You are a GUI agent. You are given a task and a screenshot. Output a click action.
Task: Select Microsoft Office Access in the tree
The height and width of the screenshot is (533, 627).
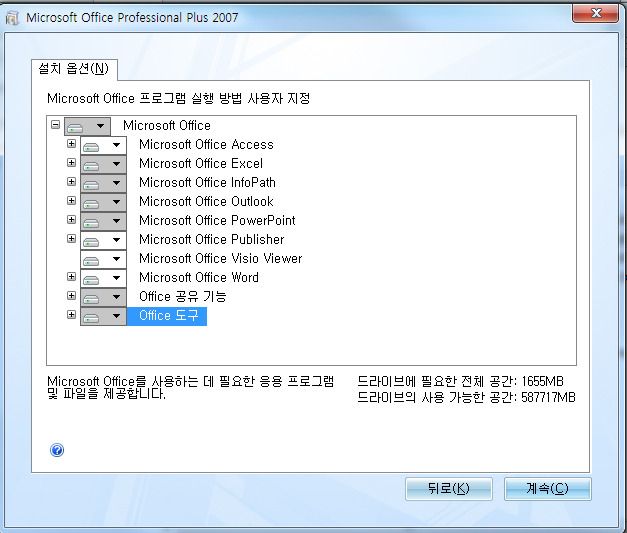coord(206,144)
